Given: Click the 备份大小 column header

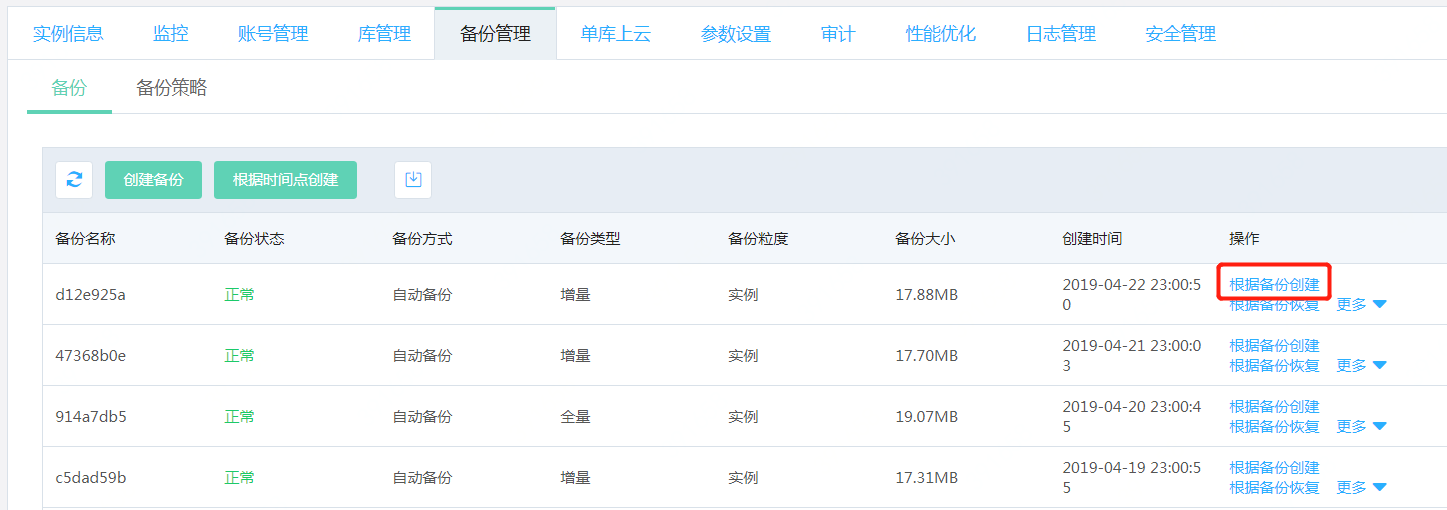Looking at the screenshot, I should (x=925, y=239).
